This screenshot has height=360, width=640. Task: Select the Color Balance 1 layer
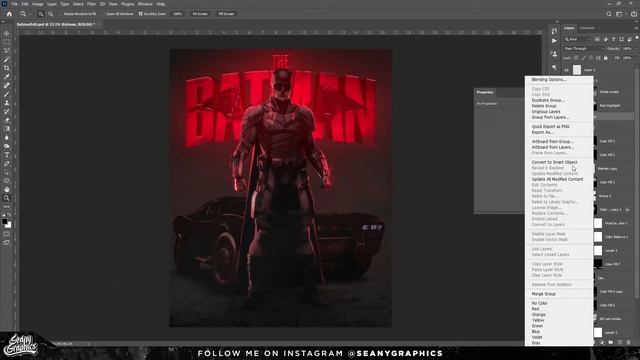click(x=615, y=237)
